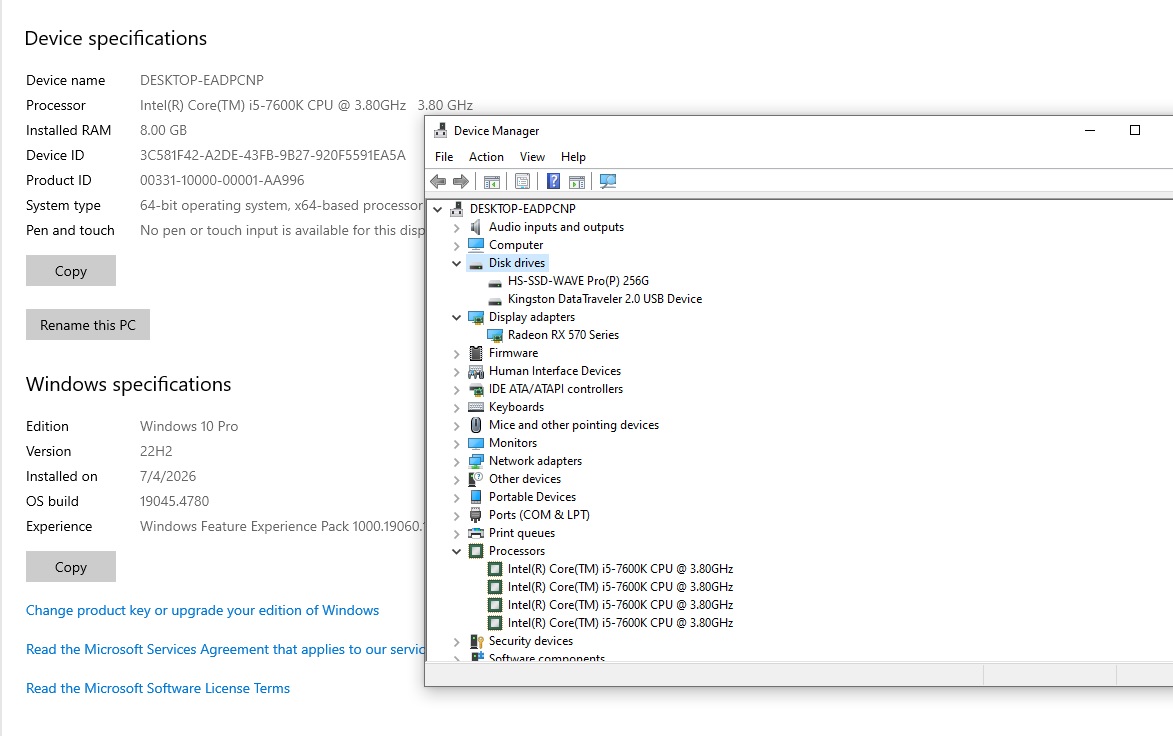Open Change product key or upgrade link
Screen dimensions: 1173x736
[203, 610]
